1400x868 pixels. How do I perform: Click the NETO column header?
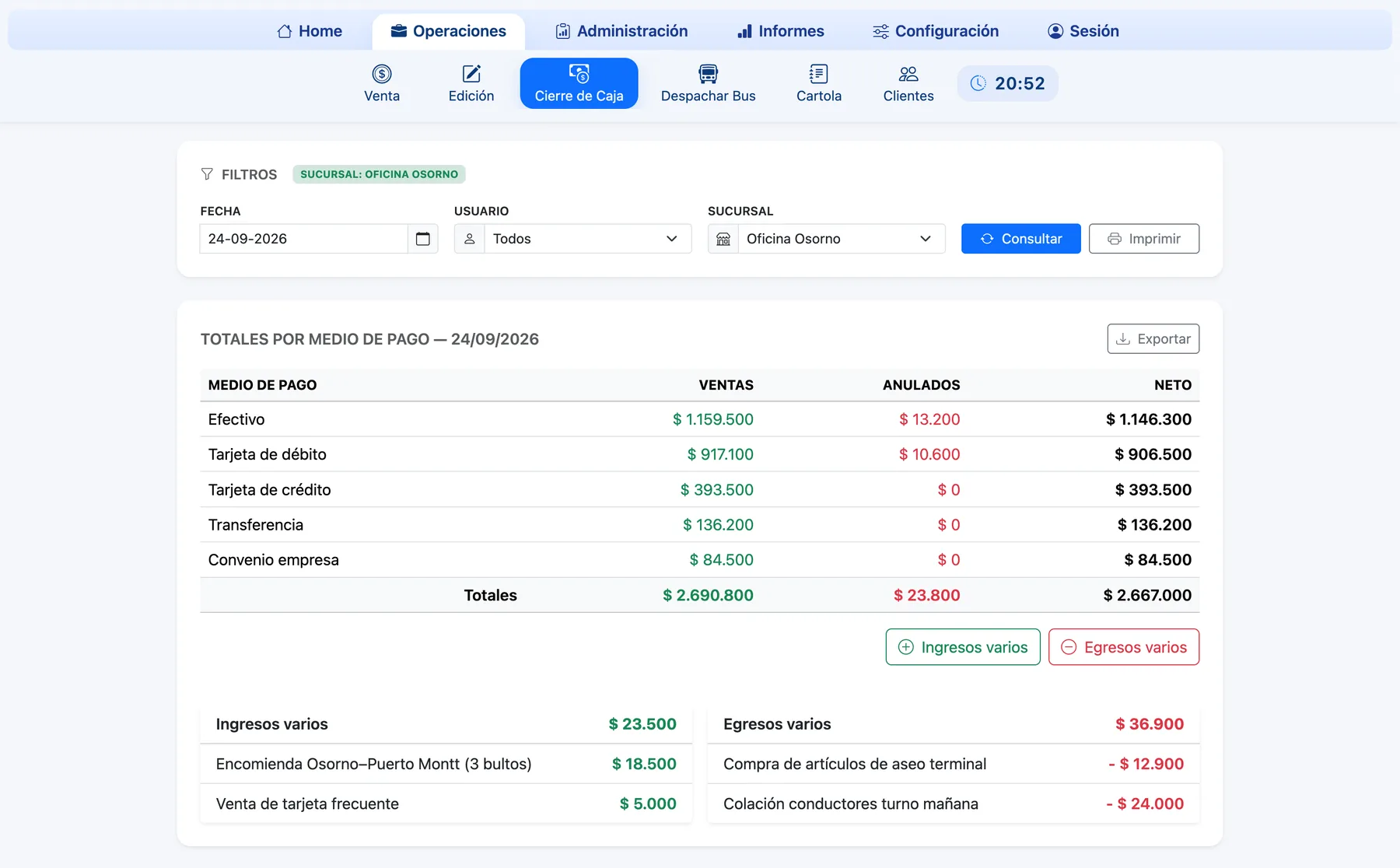coord(1173,385)
